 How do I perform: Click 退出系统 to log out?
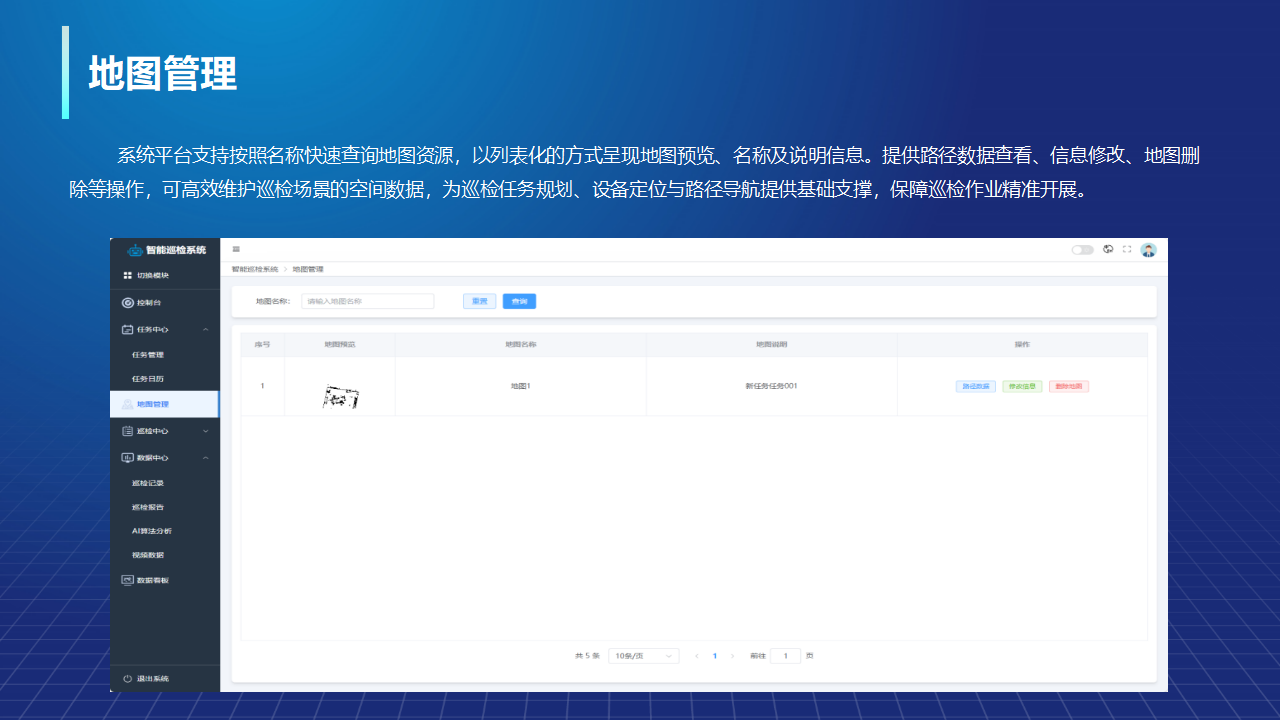pyautogui.click(x=153, y=679)
